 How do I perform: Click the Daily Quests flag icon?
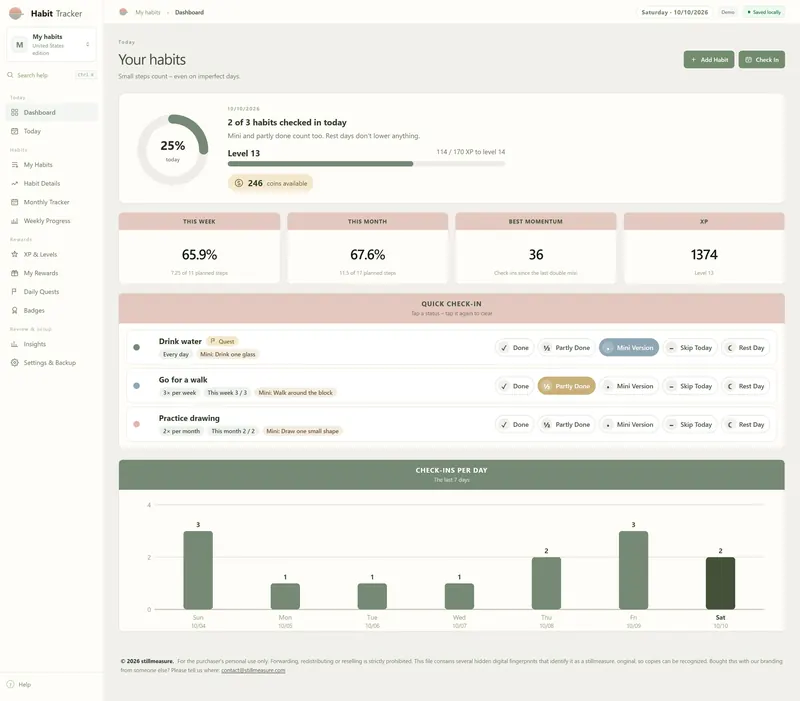point(14,292)
